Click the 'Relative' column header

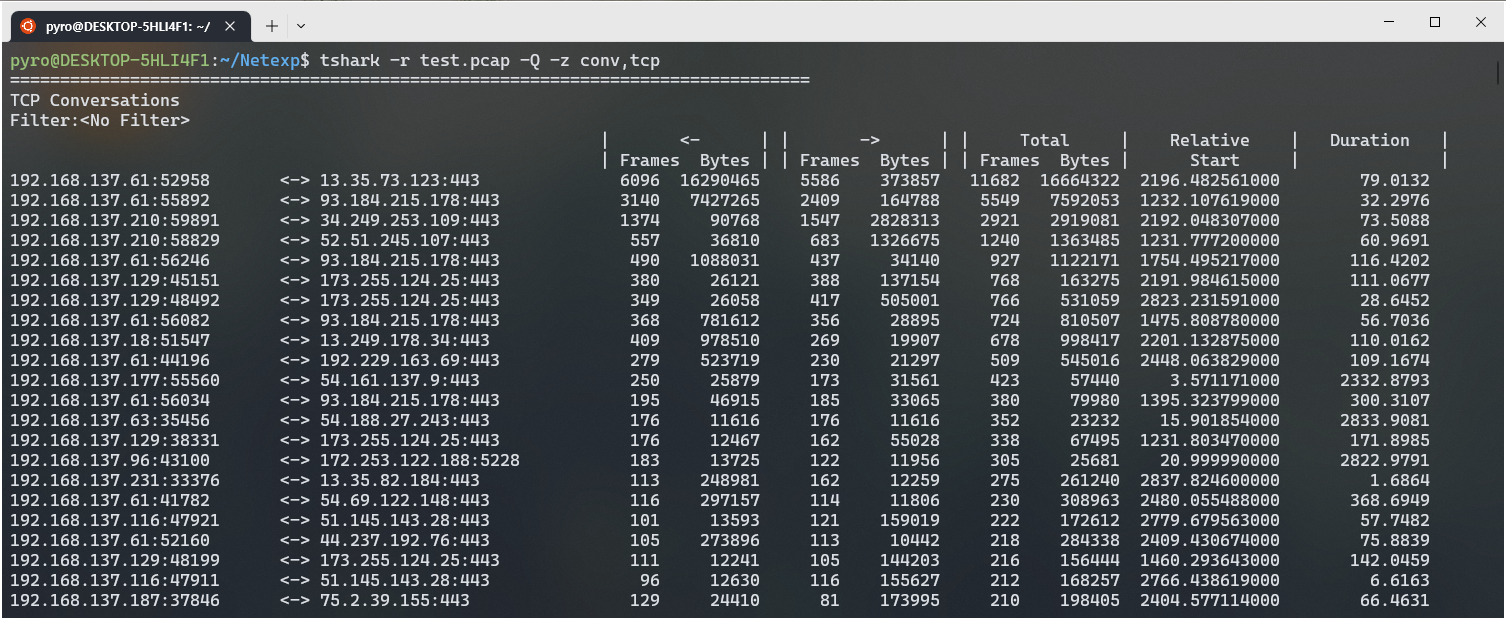click(1210, 140)
